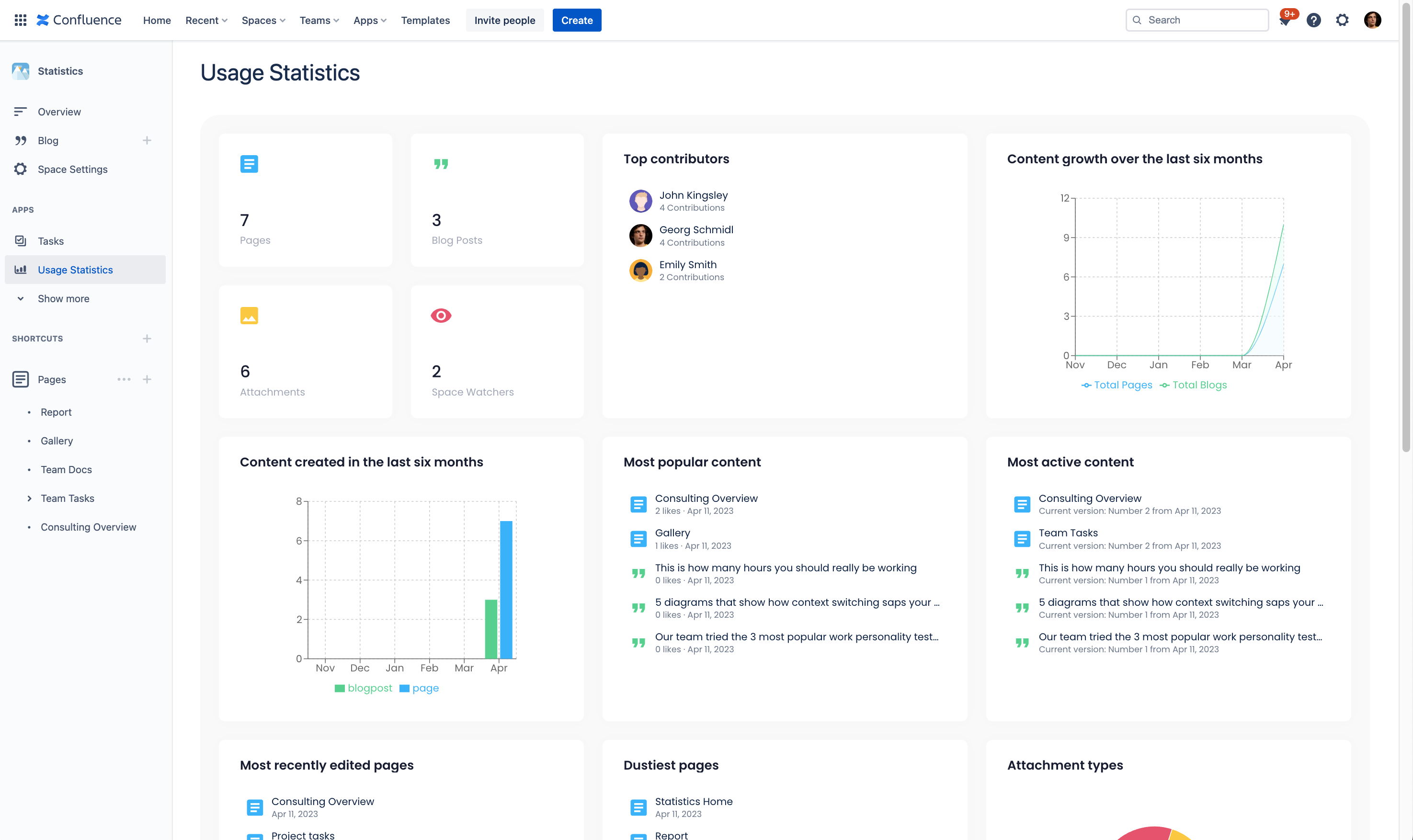Click the Confluence logo
The width and height of the screenshot is (1413, 840).
click(79, 21)
